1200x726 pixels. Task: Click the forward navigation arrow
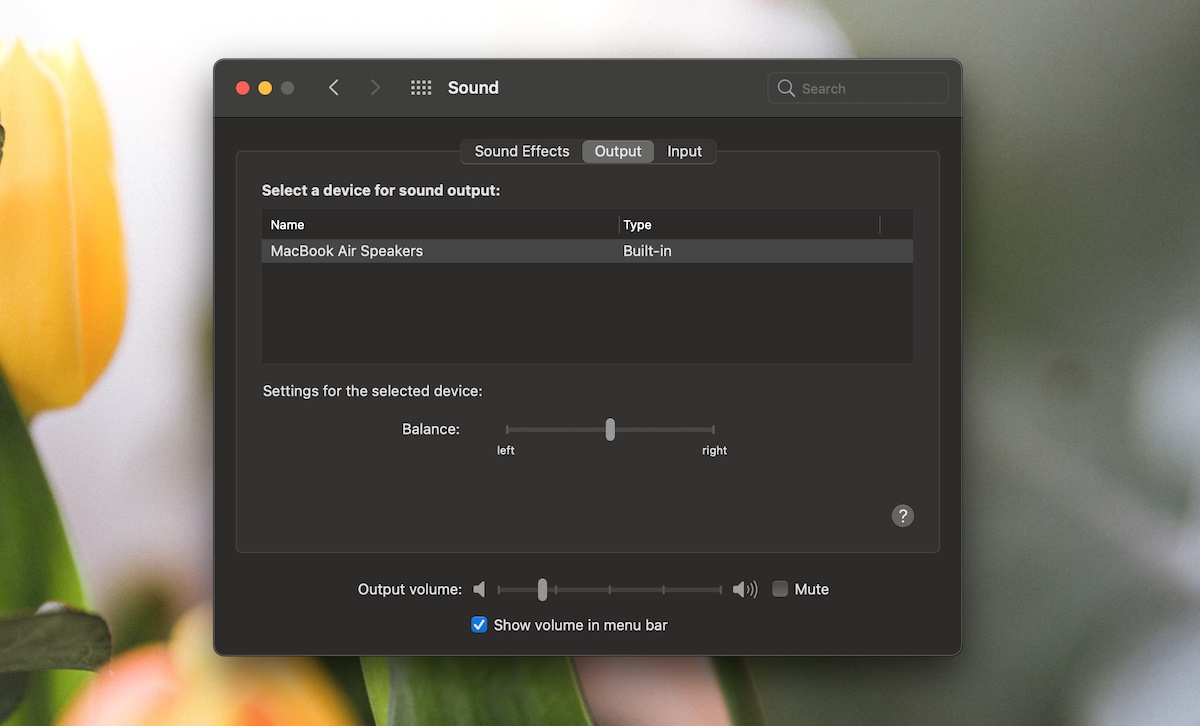[375, 87]
